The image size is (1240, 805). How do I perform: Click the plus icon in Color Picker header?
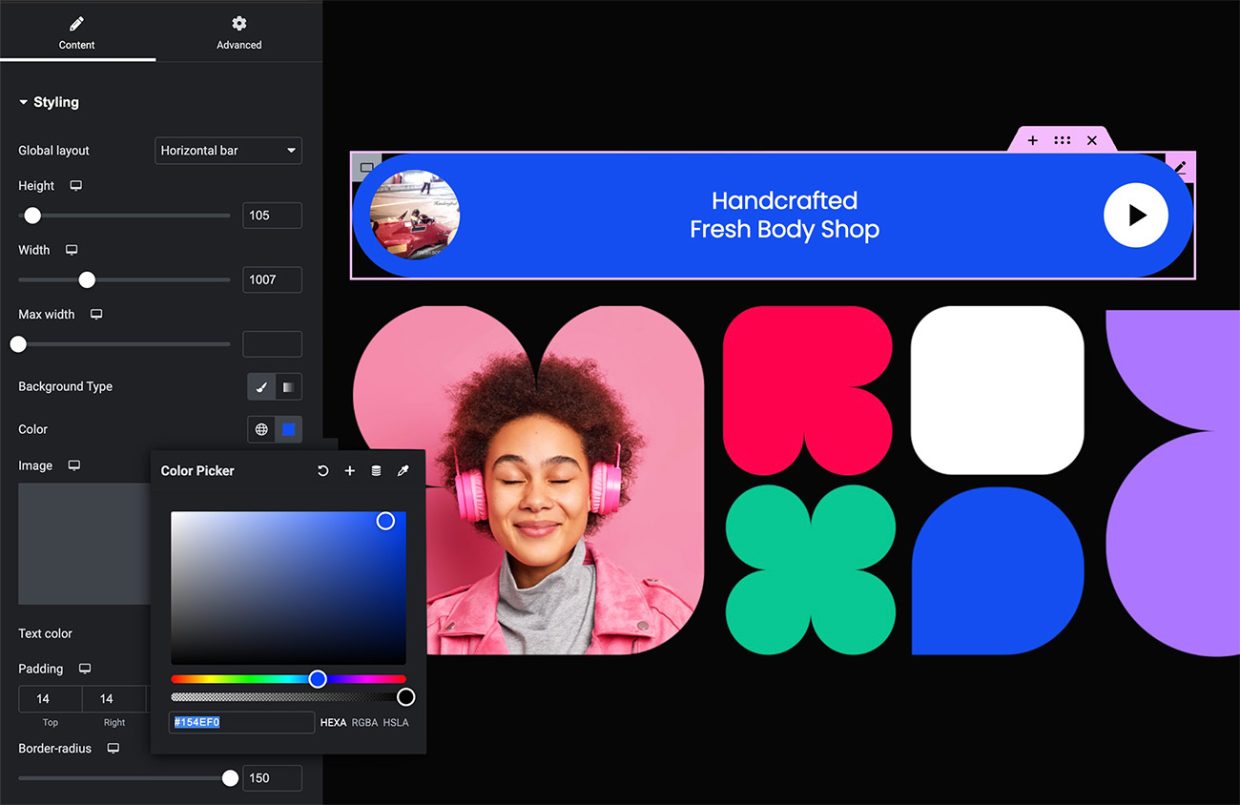point(350,471)
